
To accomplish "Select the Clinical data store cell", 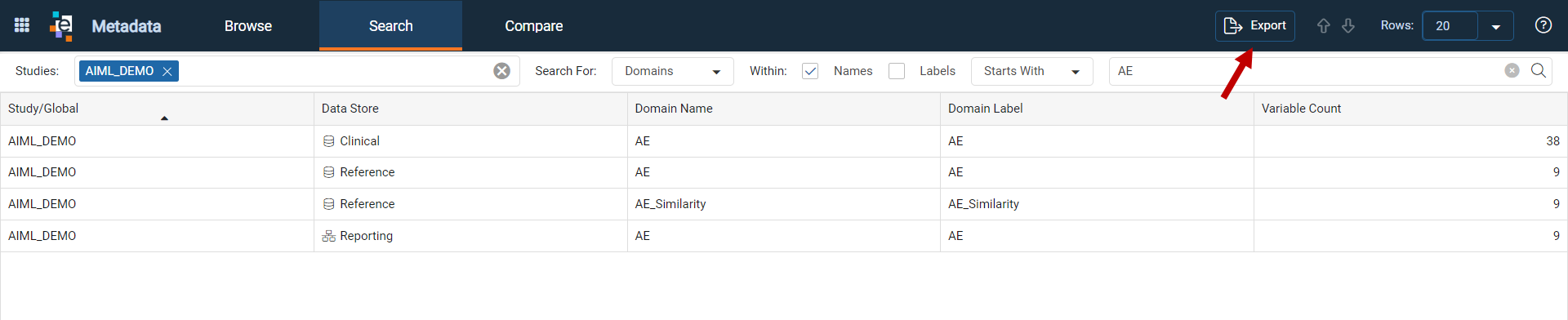I will point(470,141).
